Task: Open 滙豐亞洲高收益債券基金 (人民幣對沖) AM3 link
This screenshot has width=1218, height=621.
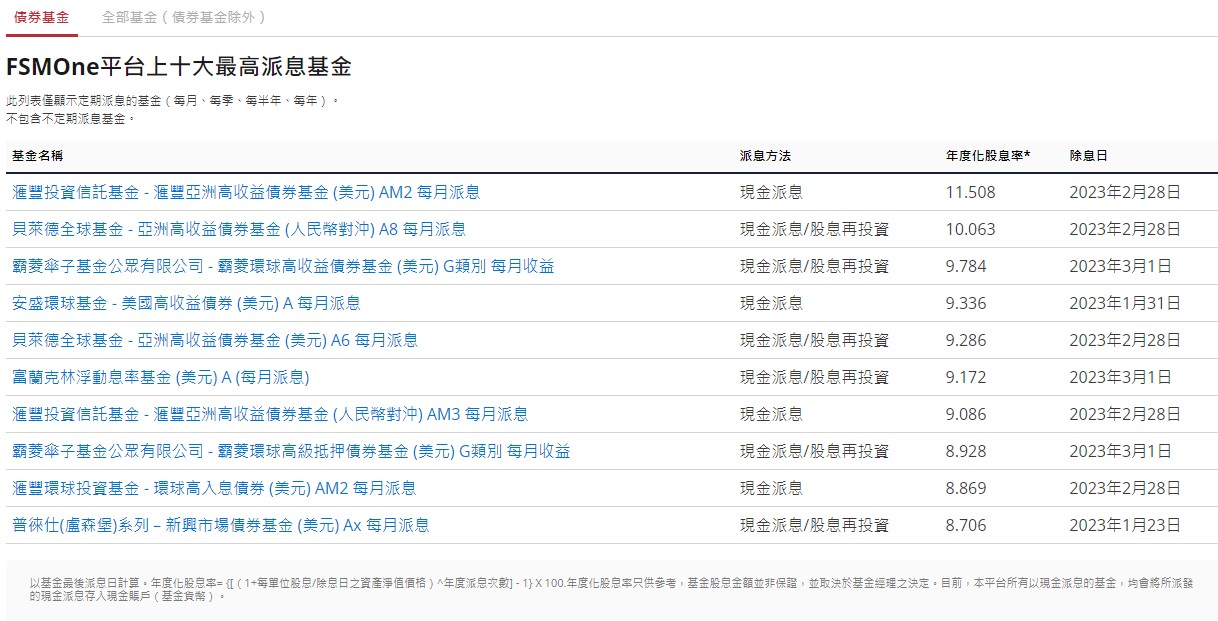Action: click(270, 414)
